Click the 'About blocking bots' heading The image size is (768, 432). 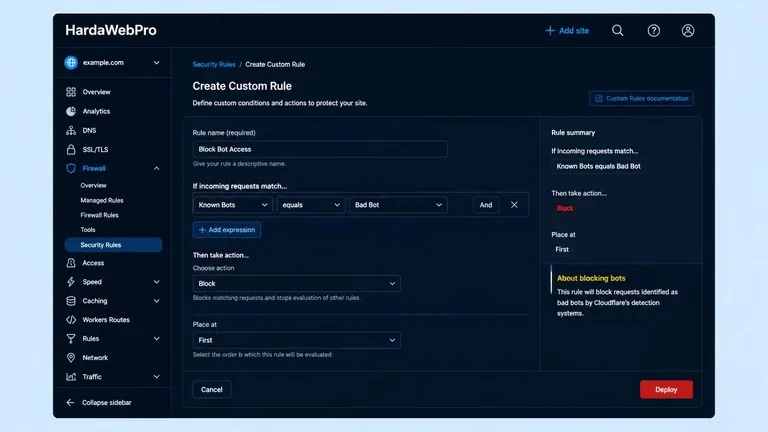(x=591, y=278)
